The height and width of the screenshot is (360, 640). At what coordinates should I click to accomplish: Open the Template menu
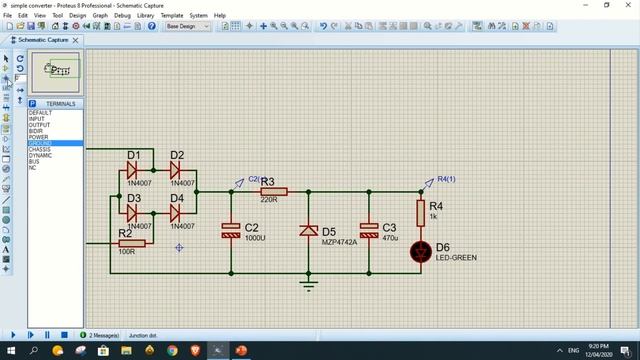pos(172,16)
